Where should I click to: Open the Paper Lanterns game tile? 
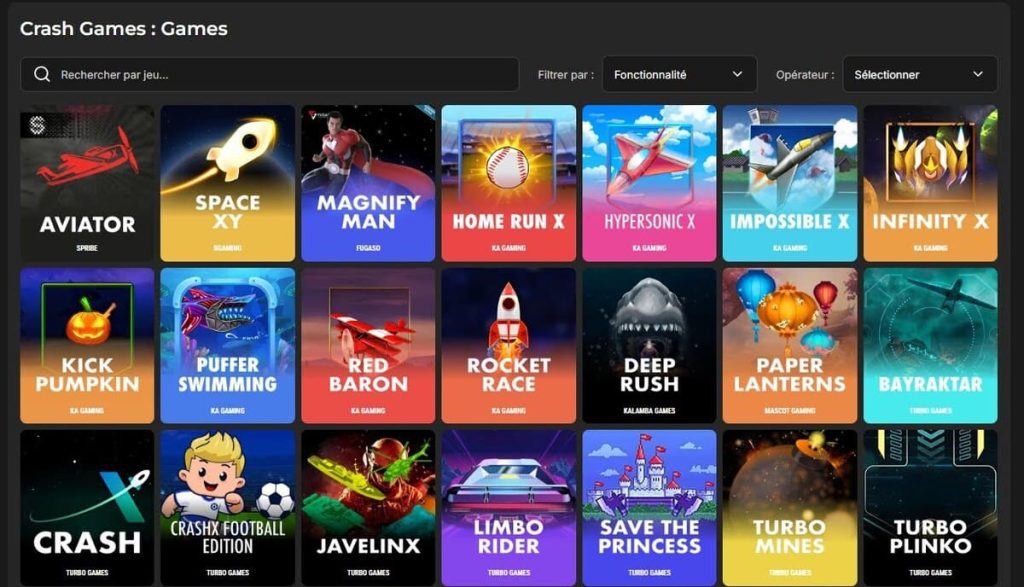point(790,345)
